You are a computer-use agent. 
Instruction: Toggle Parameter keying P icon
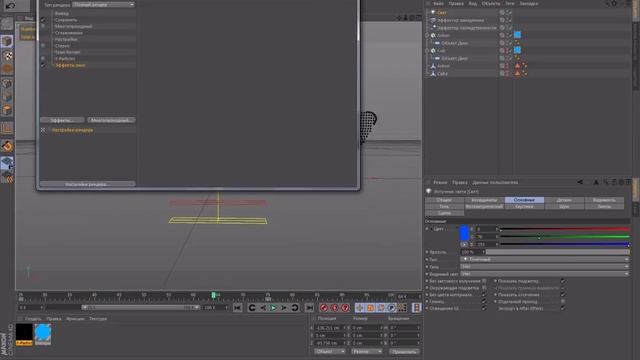click(x=391, y=308)
